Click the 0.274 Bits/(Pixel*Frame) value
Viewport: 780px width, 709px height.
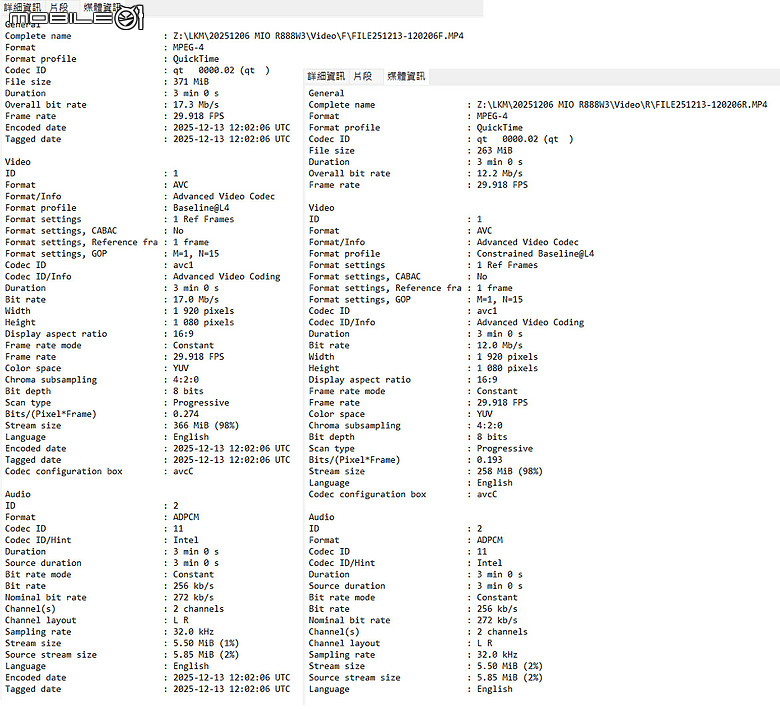point(186,414)
